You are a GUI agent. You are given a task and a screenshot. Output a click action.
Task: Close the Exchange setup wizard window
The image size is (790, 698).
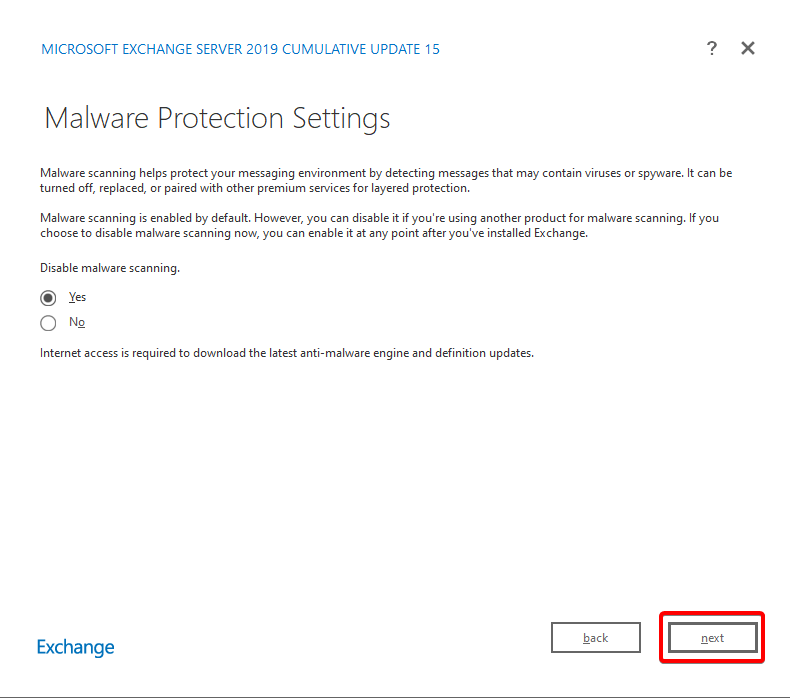[748, 48]
